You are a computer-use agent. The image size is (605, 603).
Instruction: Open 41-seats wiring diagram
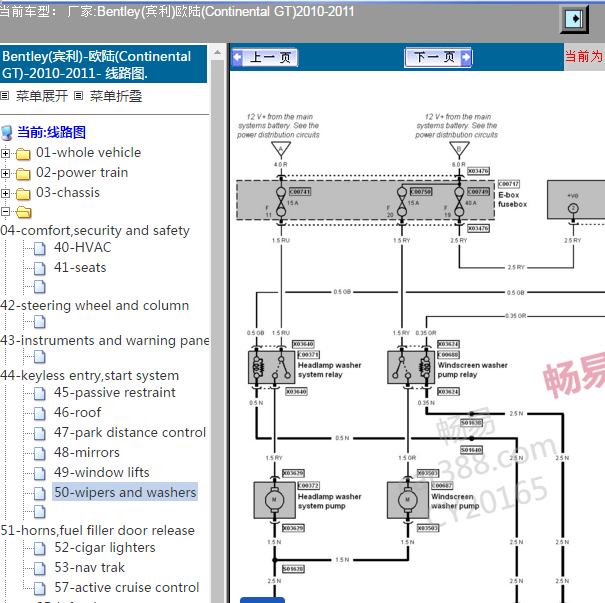[x=80, y=267]
